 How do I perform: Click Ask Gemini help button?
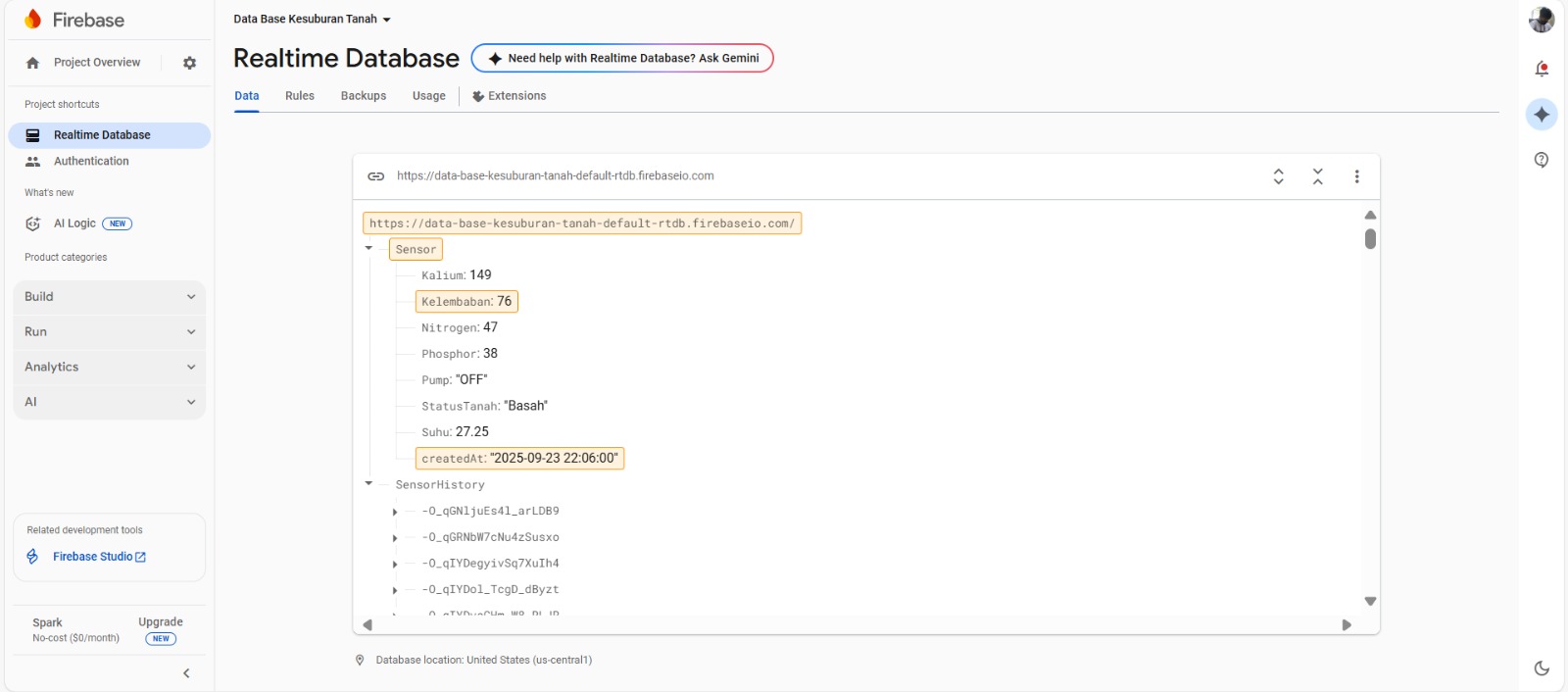coord(622,59)
